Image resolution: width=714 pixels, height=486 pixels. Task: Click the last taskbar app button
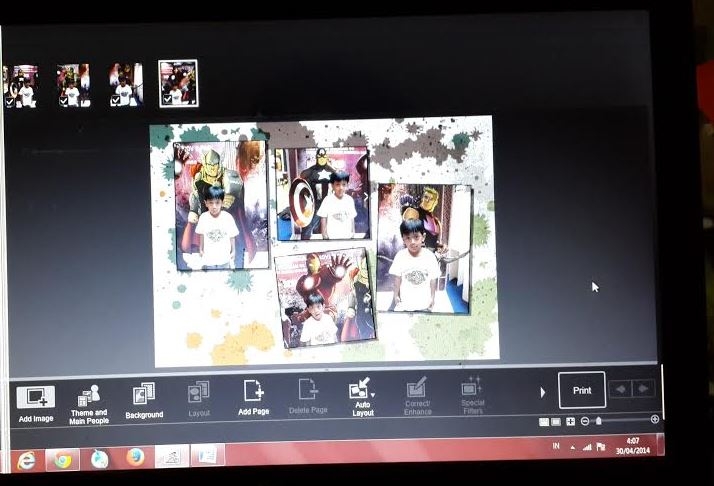208,455
